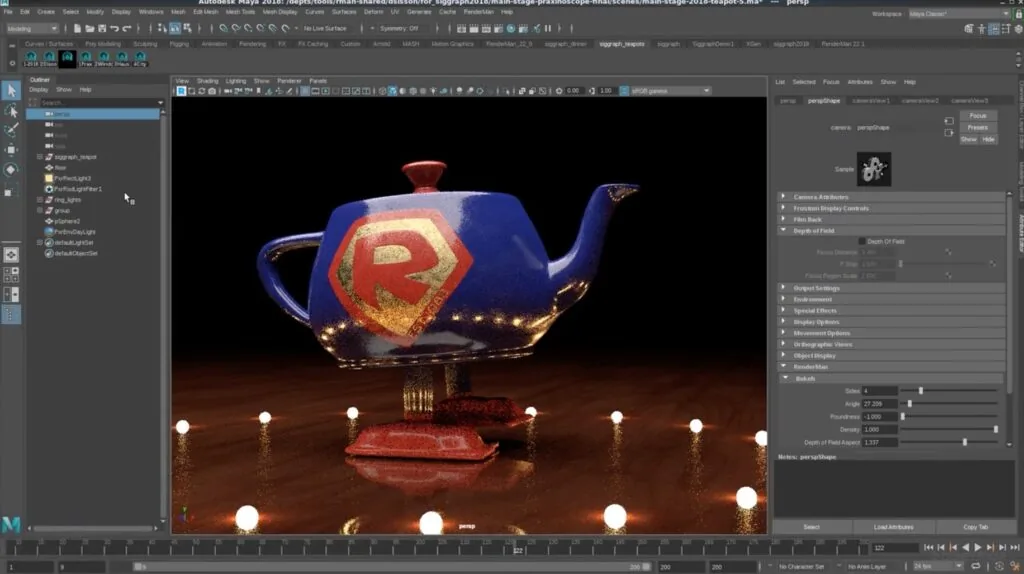
Task: Click the Copy Tab button
Action: [x=976, y=527]
